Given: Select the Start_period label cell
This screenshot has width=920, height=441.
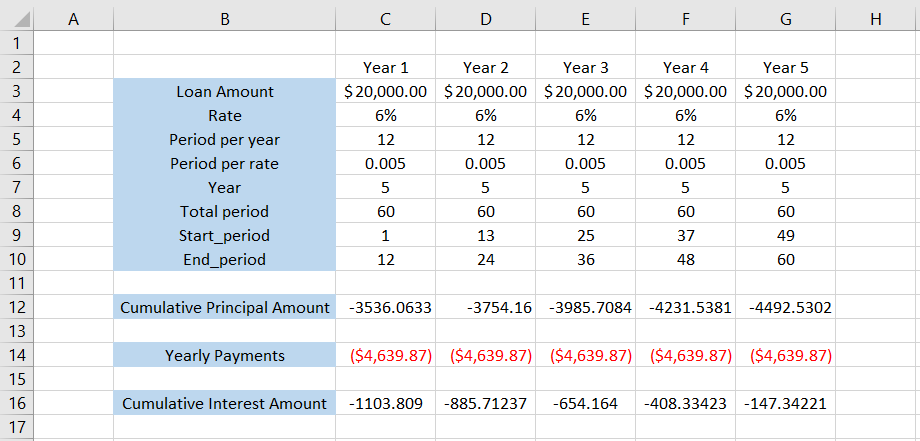Looking at the screenshot, I should coord(224,236).
